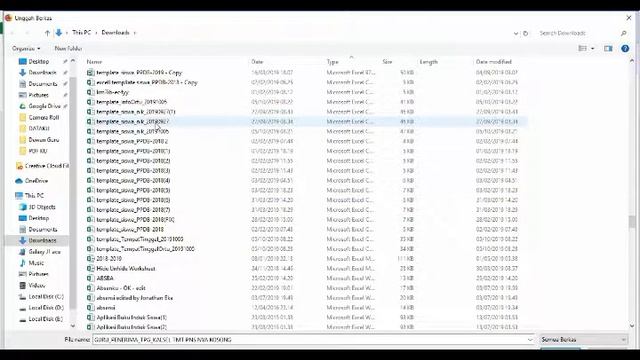Screen dimensions: 640x360
Task: Click the Excel icon beside Hide Unhide Worksheet
Action: (x=90, y=269)
